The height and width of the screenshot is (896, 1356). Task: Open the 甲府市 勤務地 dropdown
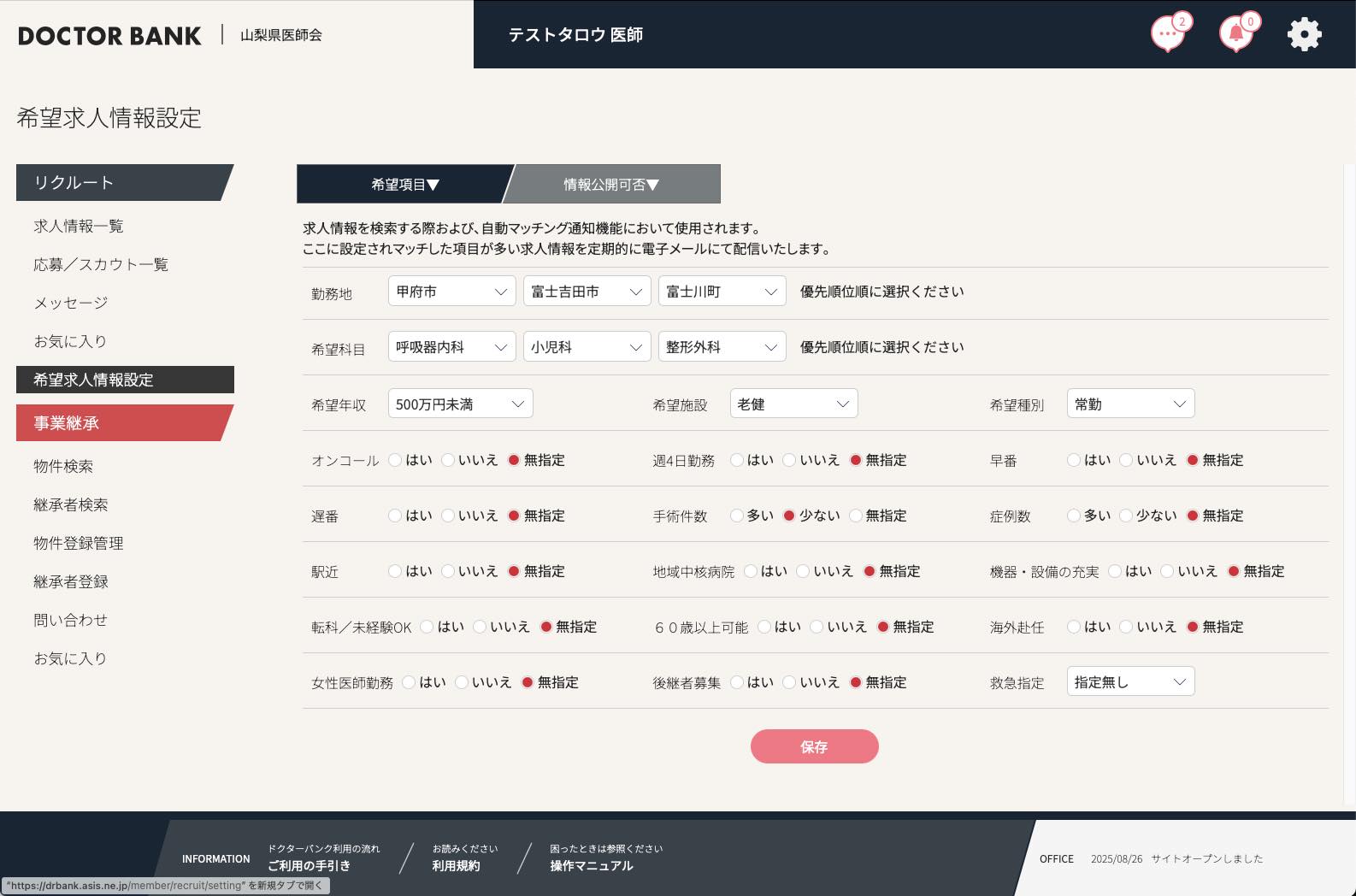(451, 292)
